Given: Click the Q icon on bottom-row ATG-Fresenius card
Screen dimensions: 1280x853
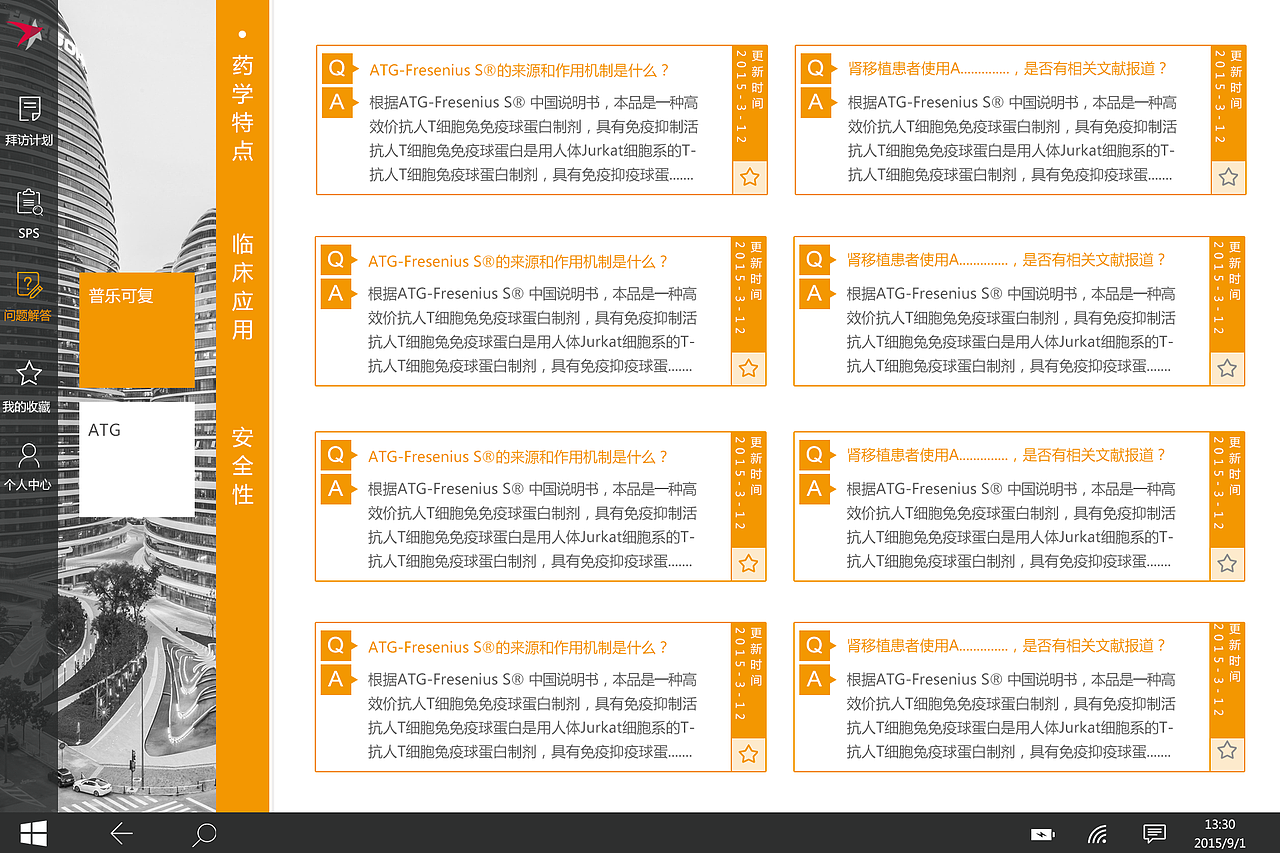Looking at the screenshot, I should (x=338, y=646).
